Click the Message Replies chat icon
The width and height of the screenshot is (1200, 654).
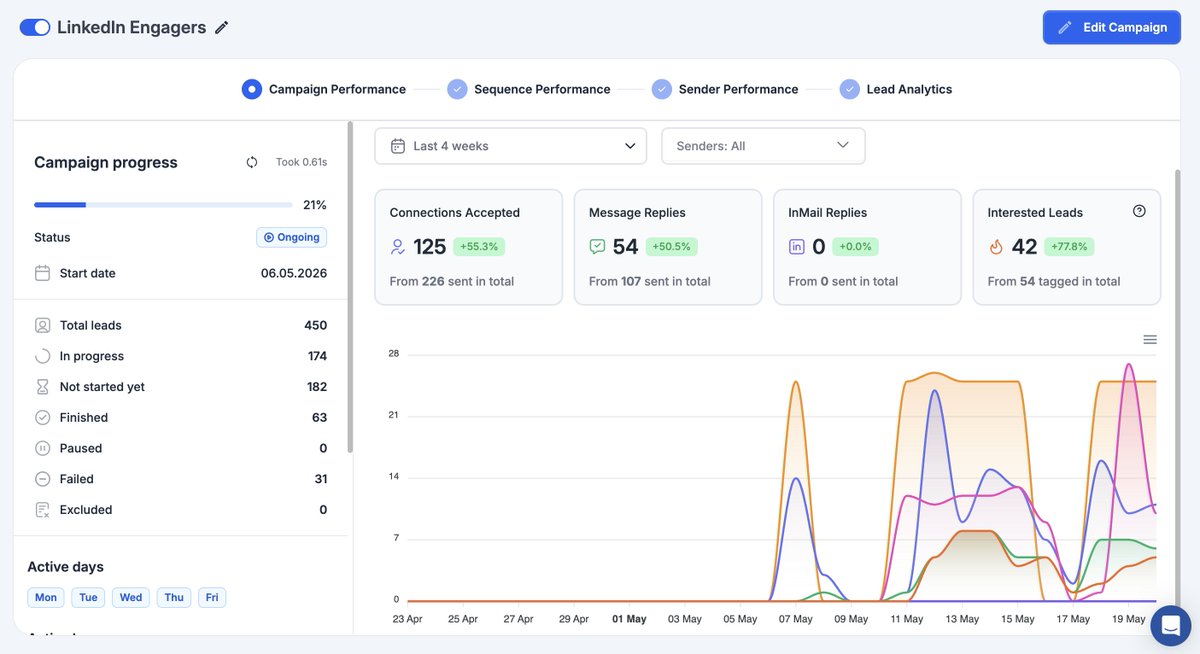point(597,246)
